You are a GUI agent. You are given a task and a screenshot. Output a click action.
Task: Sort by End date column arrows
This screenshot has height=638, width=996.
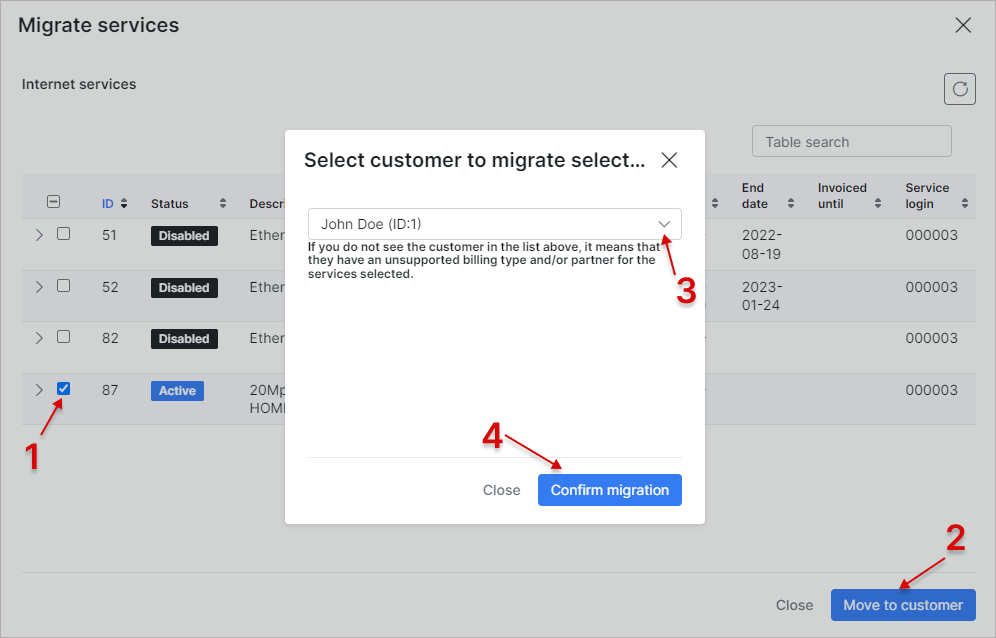pyautogui.click(x=791, y=203)
